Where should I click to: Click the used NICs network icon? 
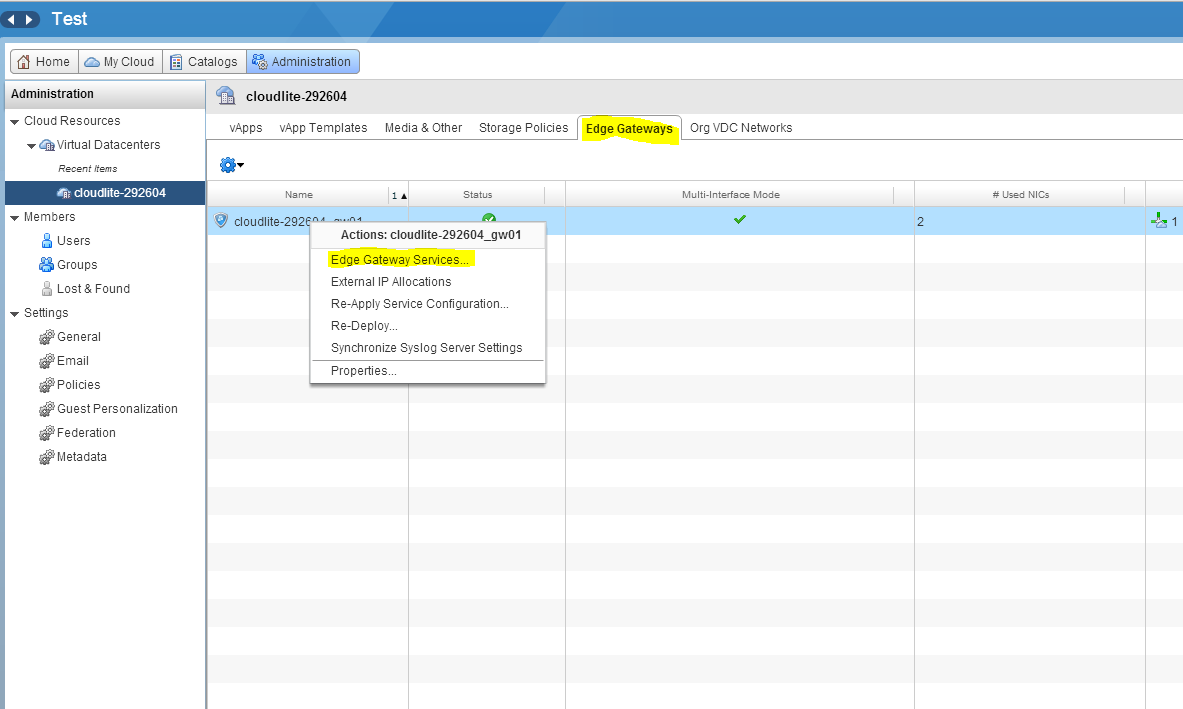(x=1157, y=220)
